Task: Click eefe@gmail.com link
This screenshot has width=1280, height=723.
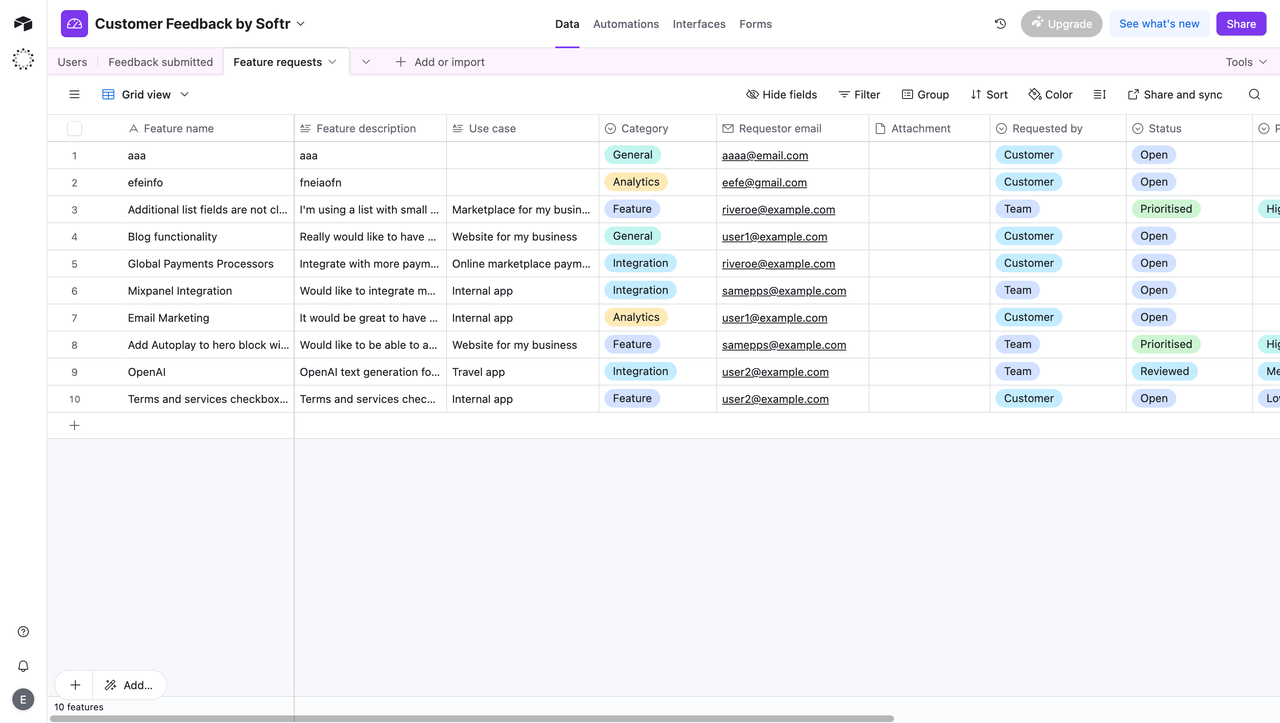Action: (764, 183)
